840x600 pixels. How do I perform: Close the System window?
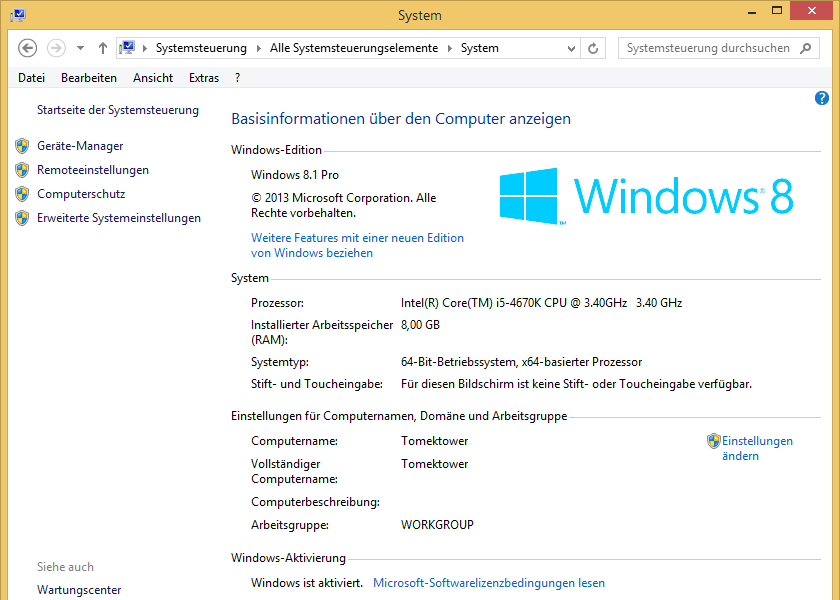tap(812, 11)
